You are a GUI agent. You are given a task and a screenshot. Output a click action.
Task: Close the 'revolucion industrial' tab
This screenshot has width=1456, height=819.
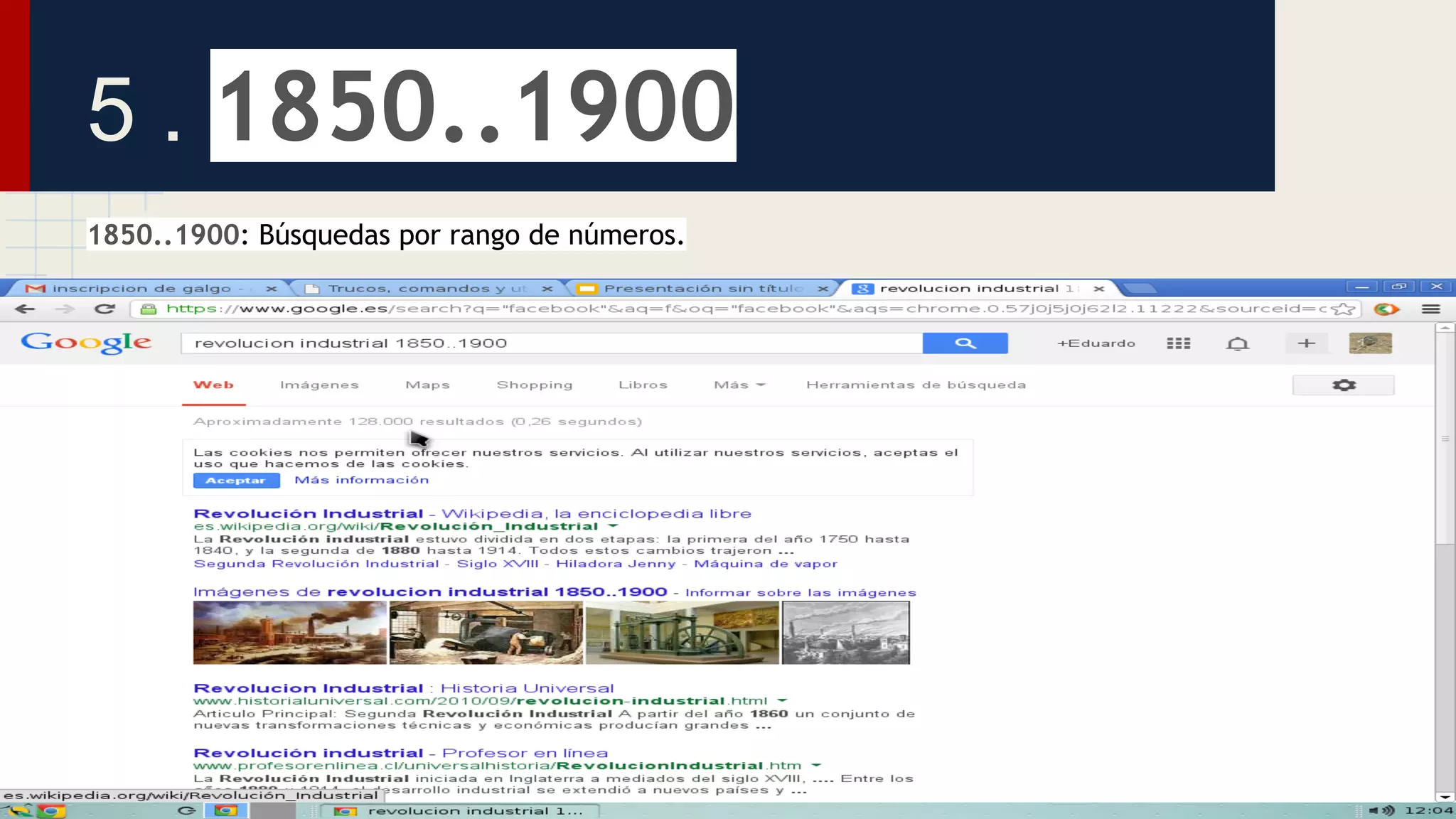click(1098, 289)
